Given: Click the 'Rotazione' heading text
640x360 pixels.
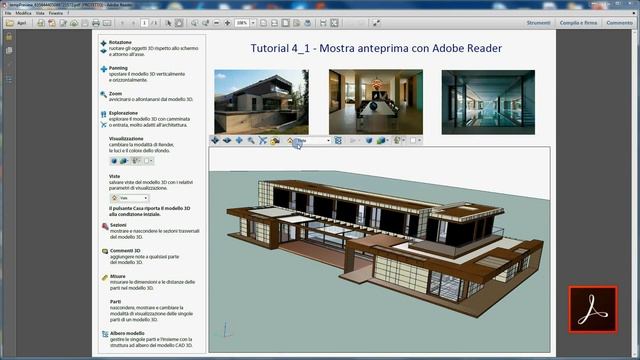Looking at the screenshot, I should point(120,42).
